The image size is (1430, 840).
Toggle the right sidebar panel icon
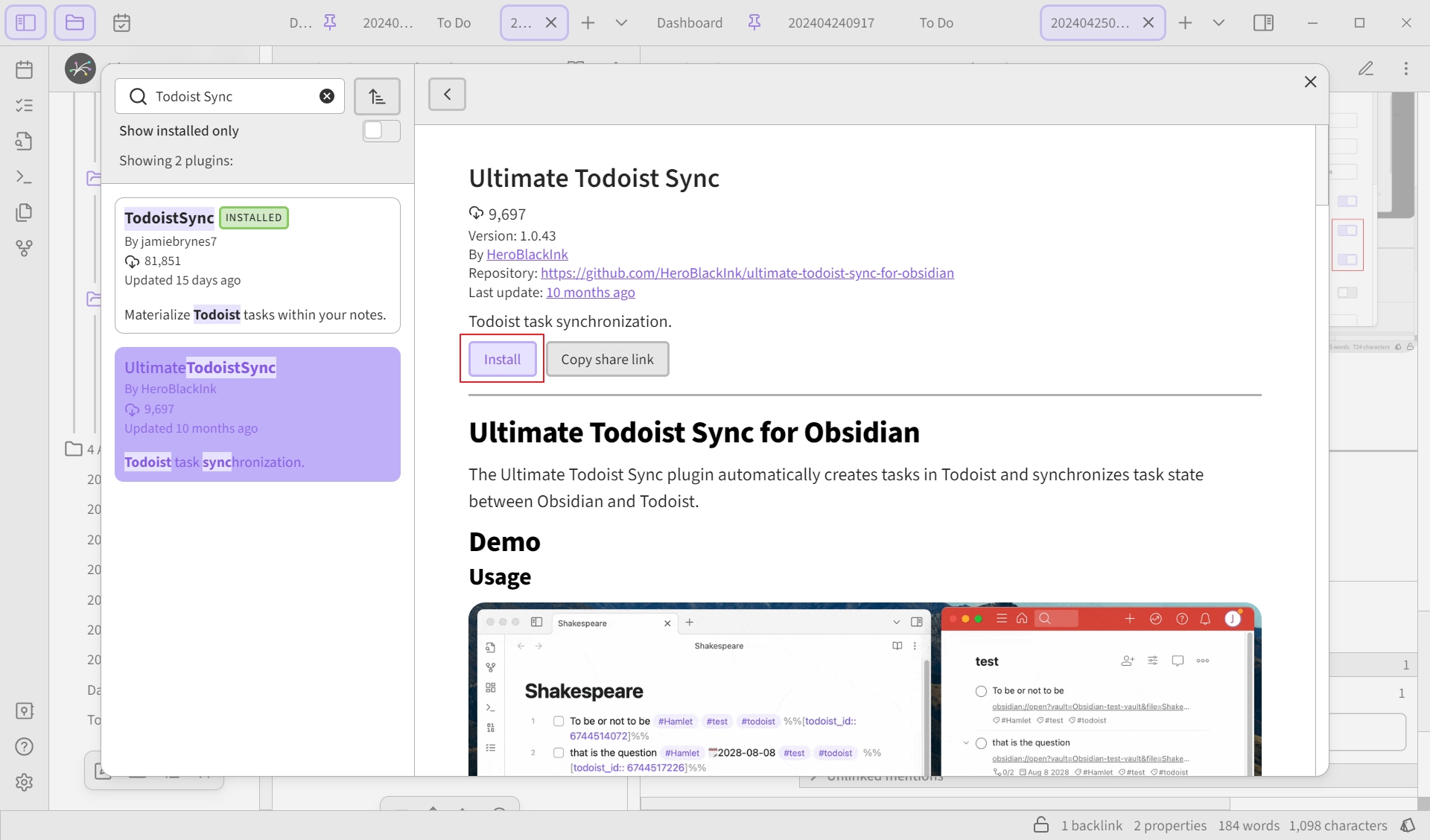pyautogui.click(x=1263, y=22)
